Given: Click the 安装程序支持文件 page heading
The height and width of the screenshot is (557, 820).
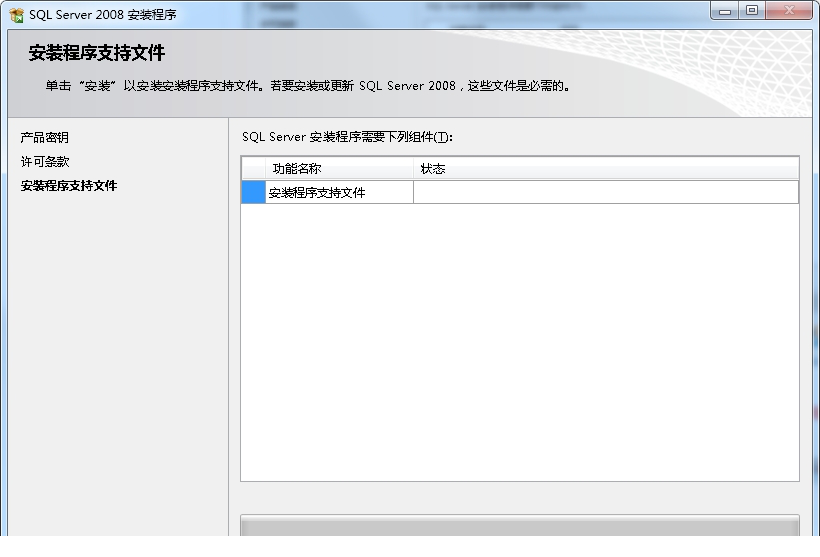Looking at the screenshot, I should tap(97, 53).
